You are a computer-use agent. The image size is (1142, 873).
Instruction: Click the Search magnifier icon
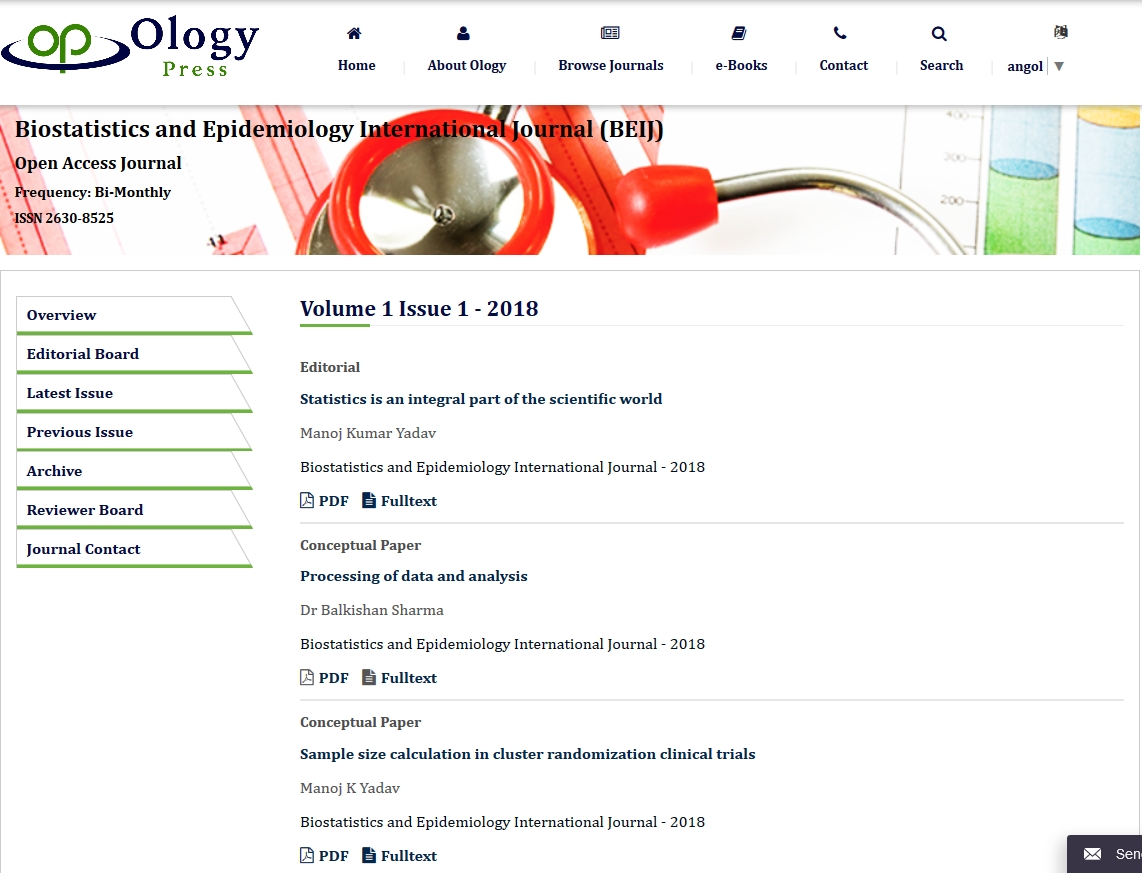click(940, 33)
